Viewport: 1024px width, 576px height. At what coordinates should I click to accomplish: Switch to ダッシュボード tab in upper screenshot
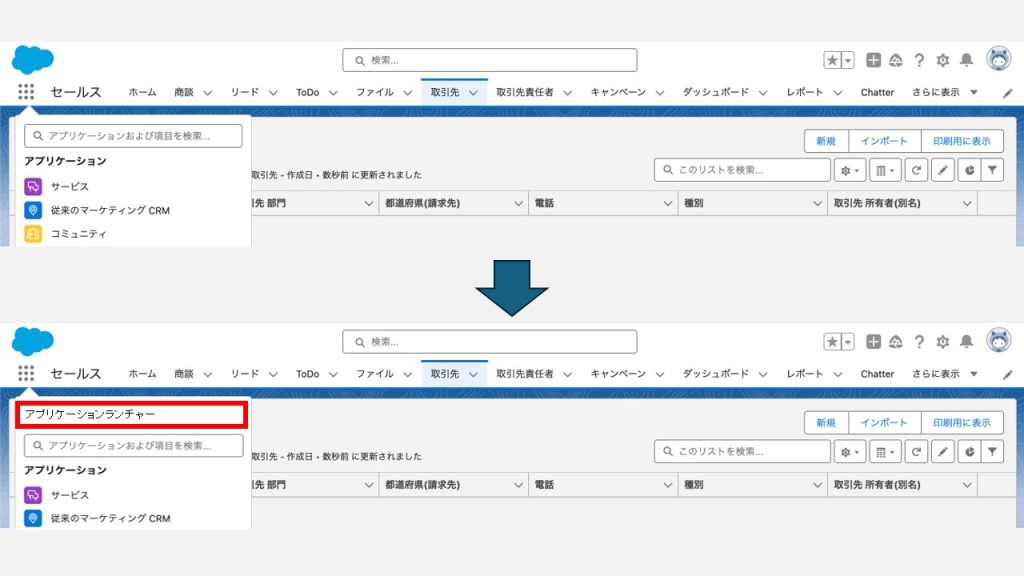(715, 92)
